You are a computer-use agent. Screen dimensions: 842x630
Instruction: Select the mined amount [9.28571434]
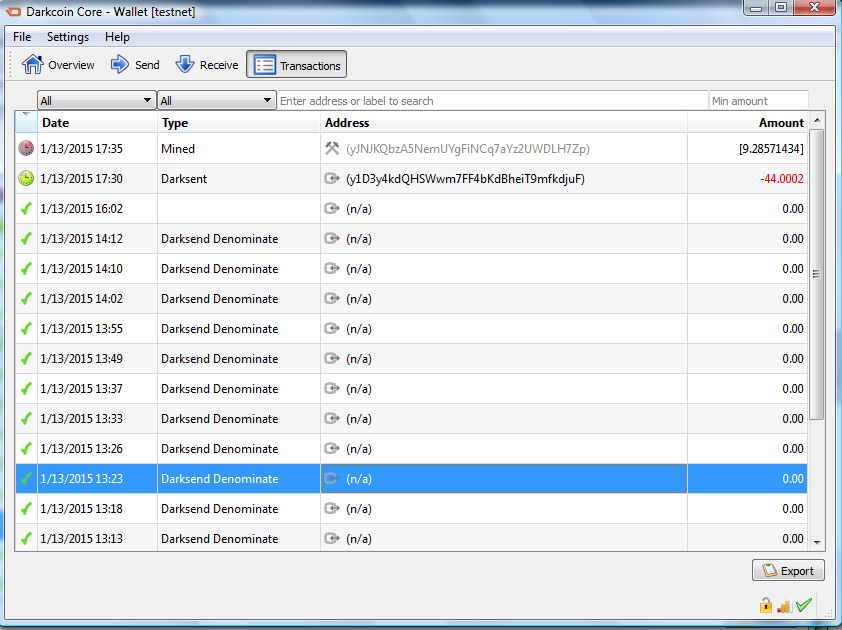pos(771,149)
